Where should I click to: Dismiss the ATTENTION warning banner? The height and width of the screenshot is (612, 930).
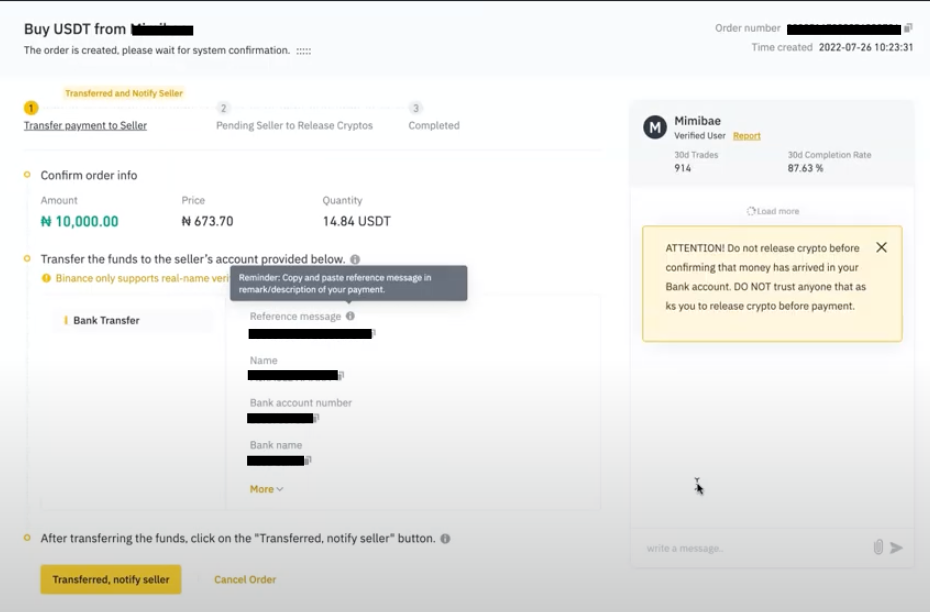(x=881, y=247)
